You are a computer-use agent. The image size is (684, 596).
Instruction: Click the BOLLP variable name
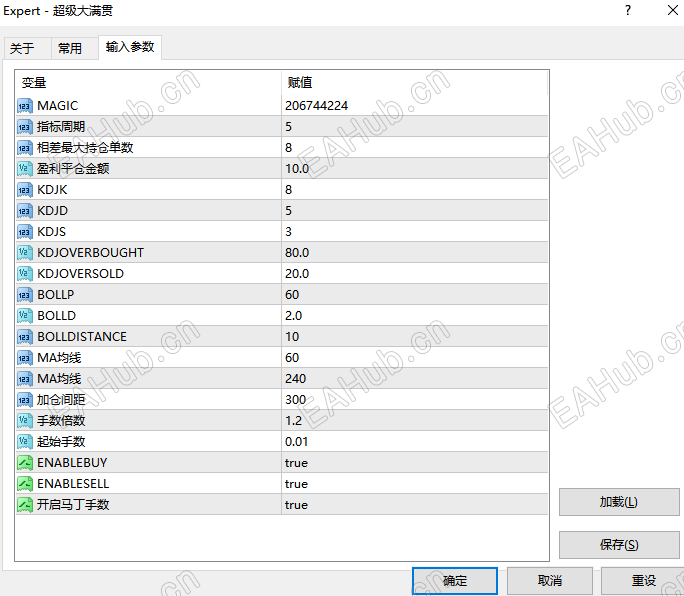pyautogui.click(x=56, y=295)
